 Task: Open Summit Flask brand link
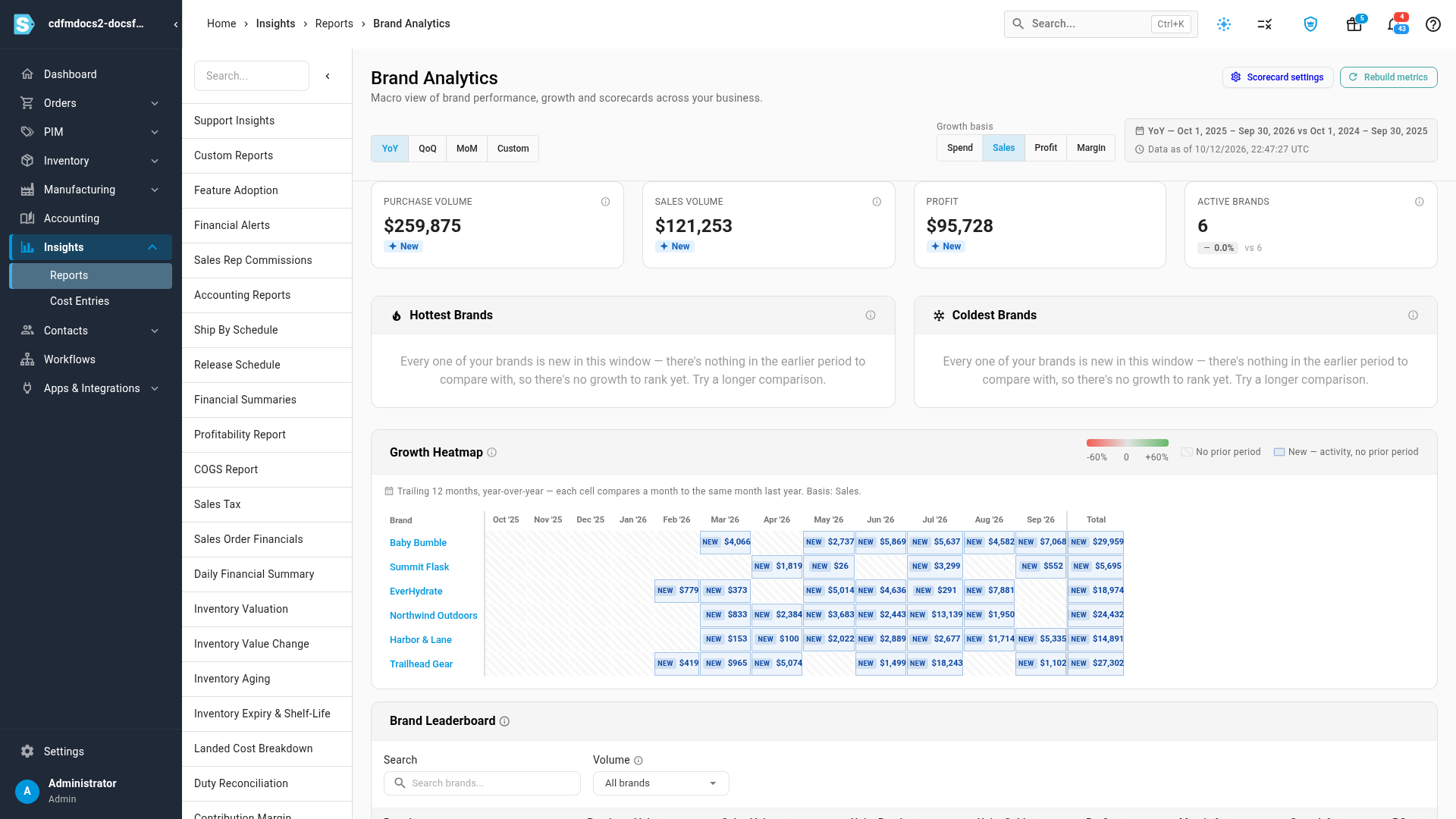(x=419, y=567)
